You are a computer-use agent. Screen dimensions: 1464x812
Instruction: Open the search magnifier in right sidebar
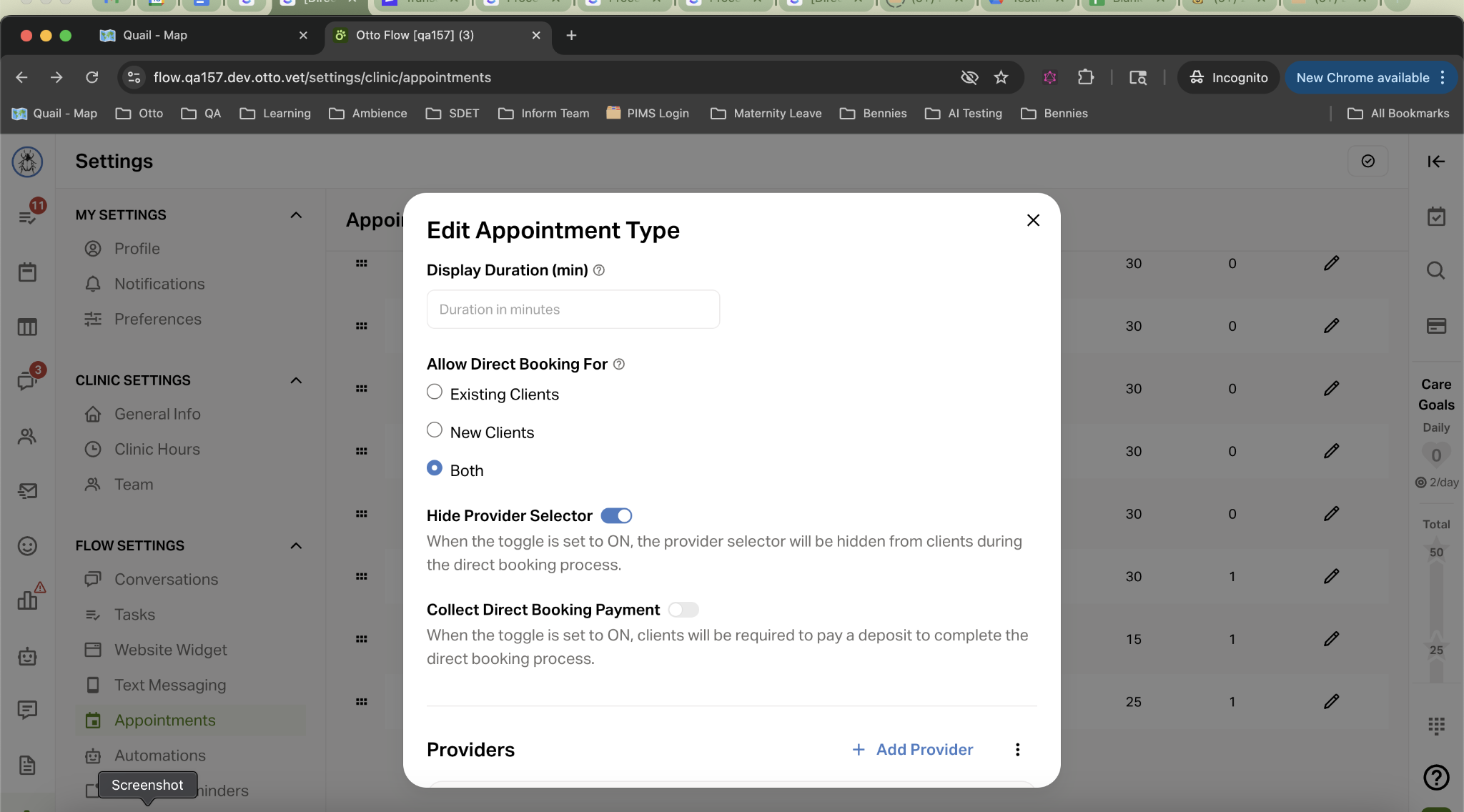[x=1435, y=271]
